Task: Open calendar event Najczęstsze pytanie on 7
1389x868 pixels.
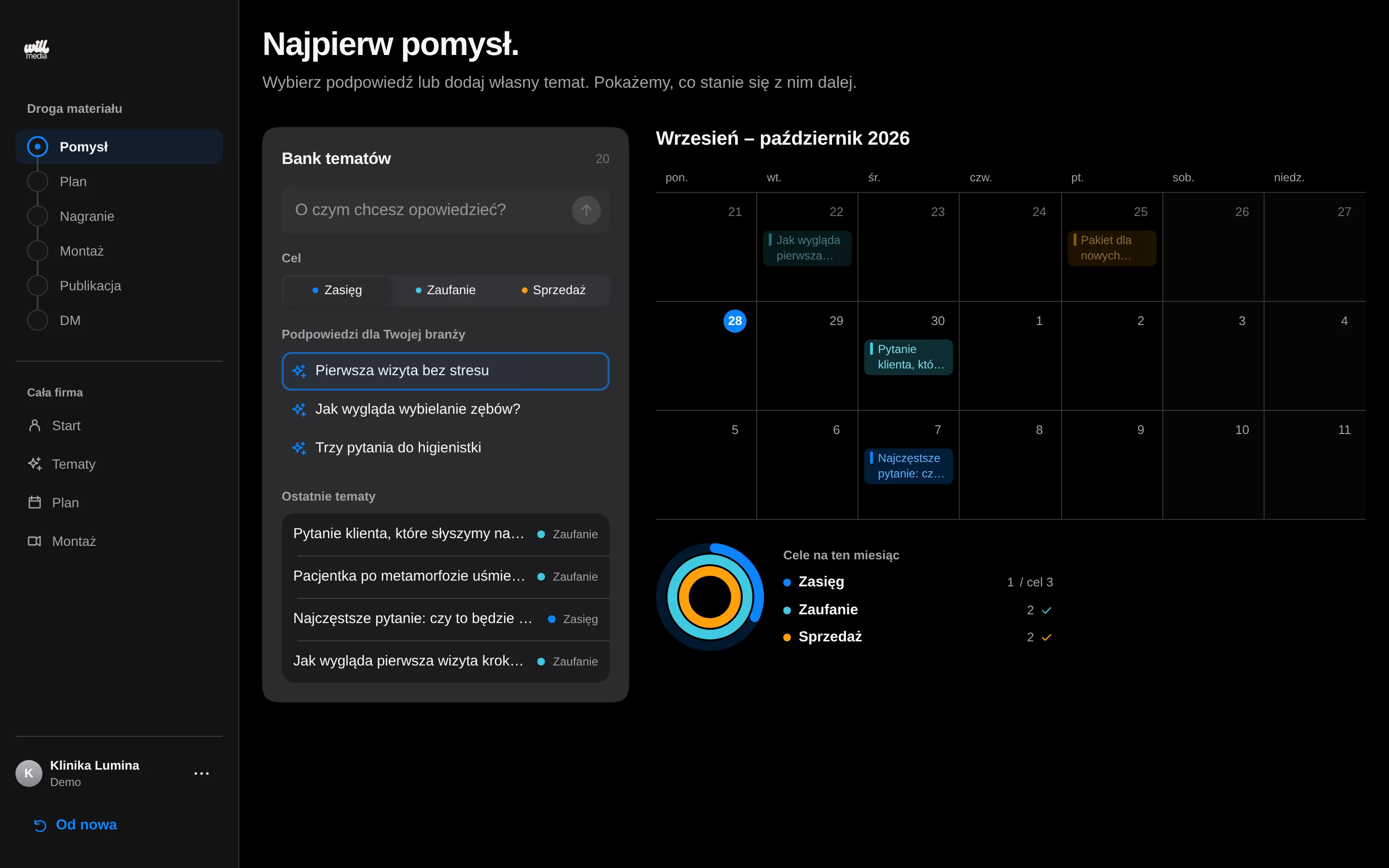Action: click(x=909, y=466)
